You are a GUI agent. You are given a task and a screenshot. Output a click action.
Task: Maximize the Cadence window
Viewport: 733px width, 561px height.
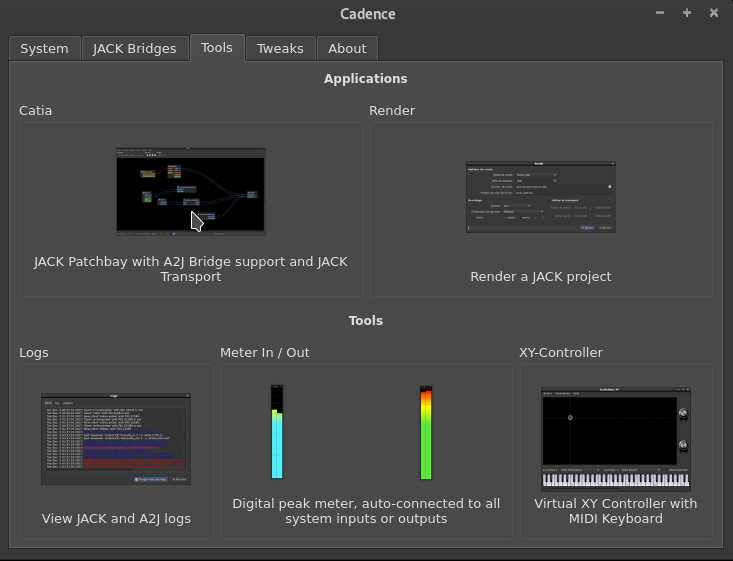[x=687, y=13]
